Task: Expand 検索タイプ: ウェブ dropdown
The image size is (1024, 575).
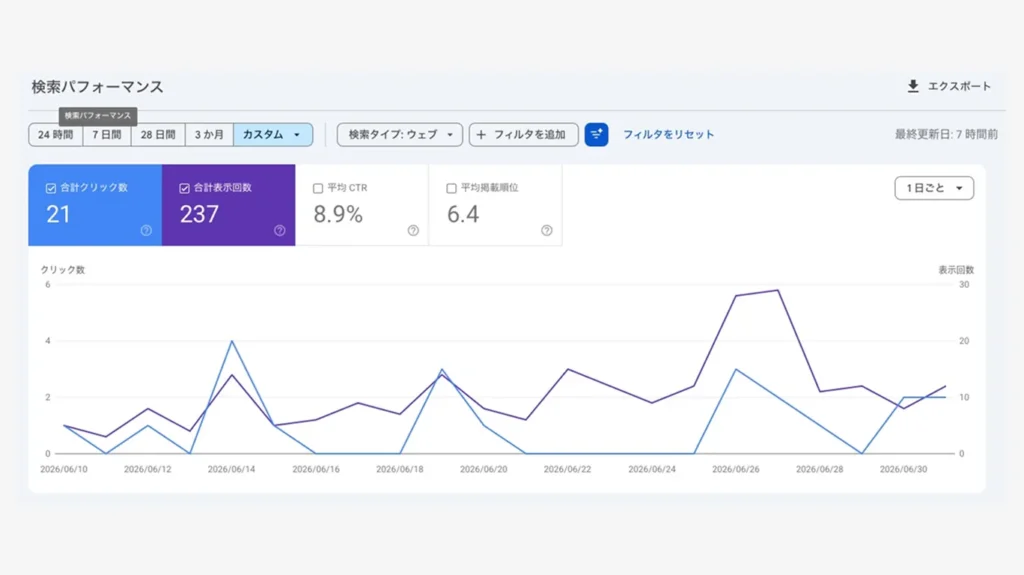Action: point(400,135)
